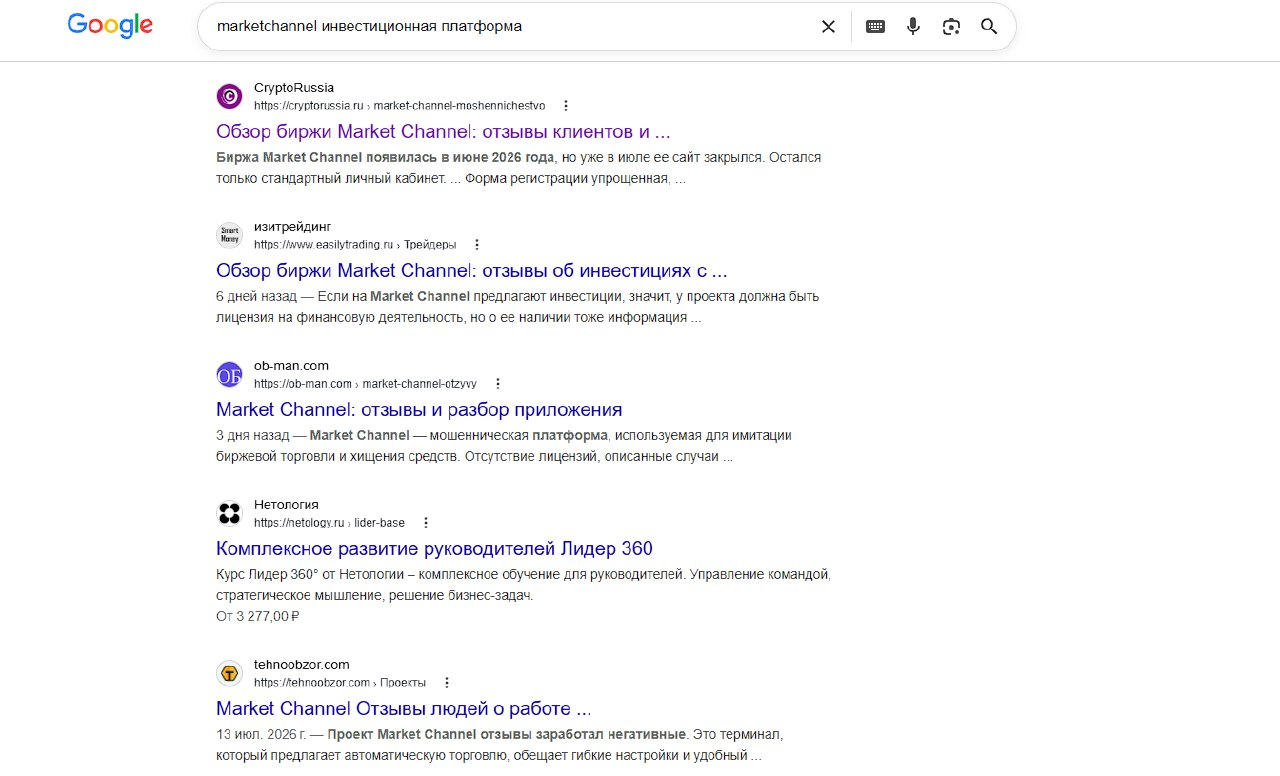The width and height of the screenshot is (1280, 776).
Task: Click the ob-man.com site favicon
Action: (229, 374)
